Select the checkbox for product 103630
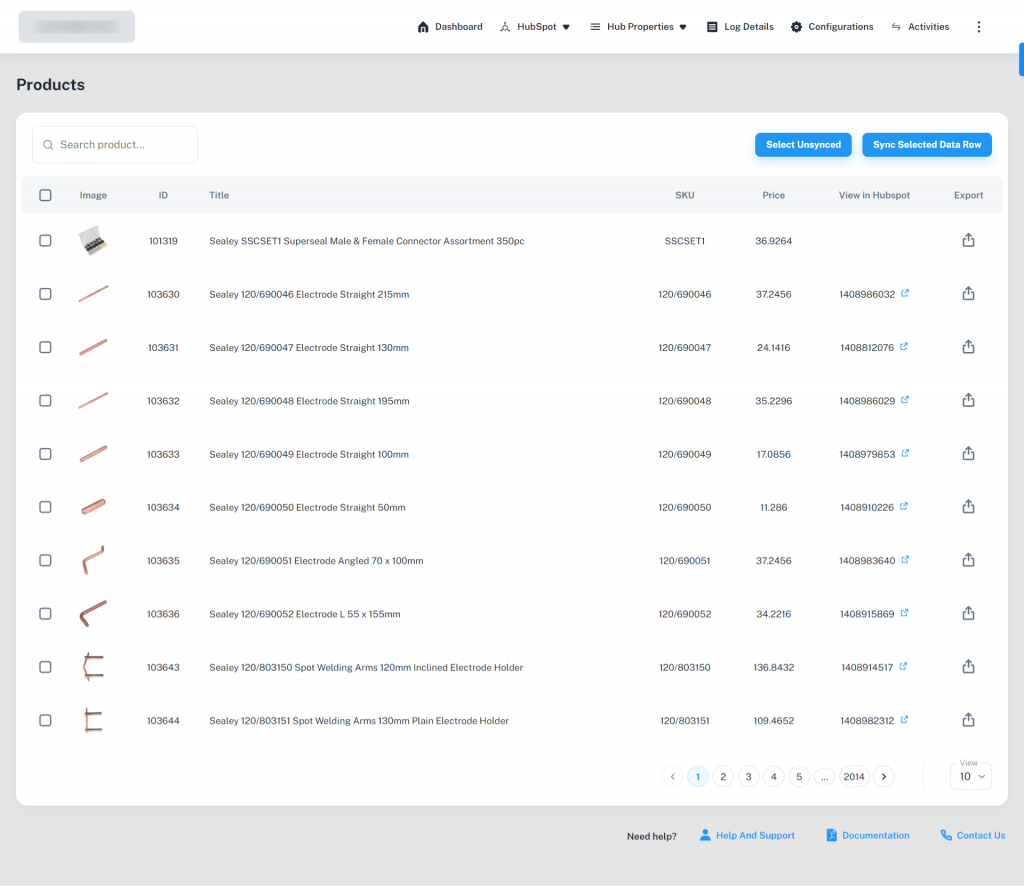 coord(45,294)
